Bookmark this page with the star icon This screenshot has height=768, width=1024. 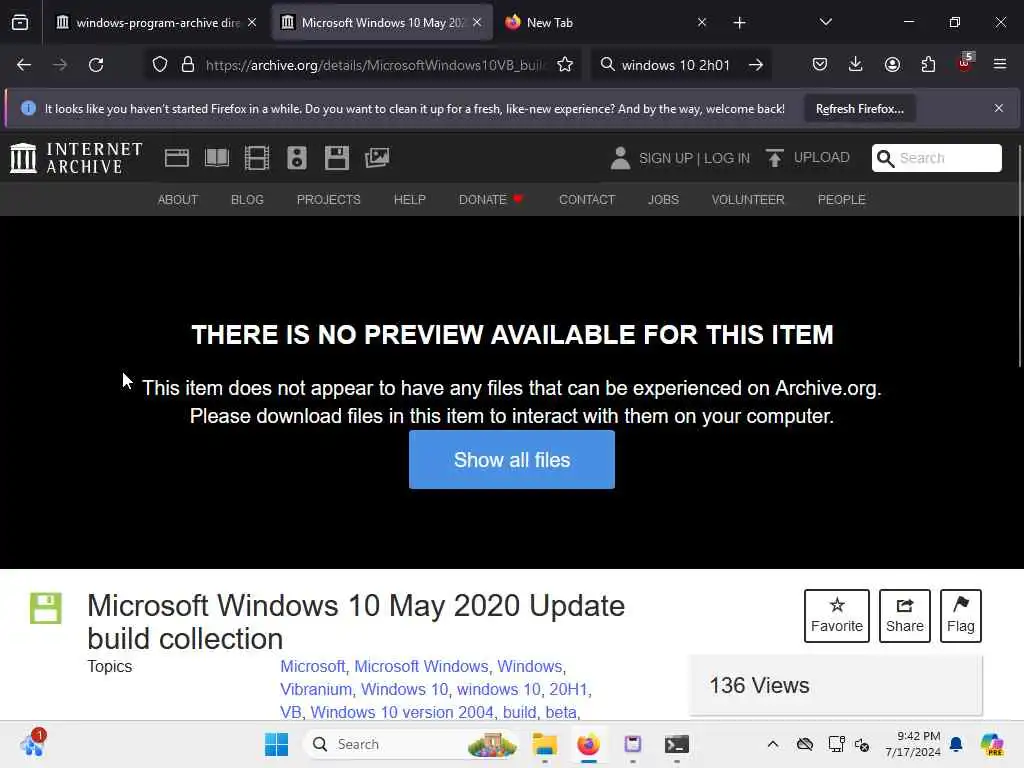click(565, 65)
